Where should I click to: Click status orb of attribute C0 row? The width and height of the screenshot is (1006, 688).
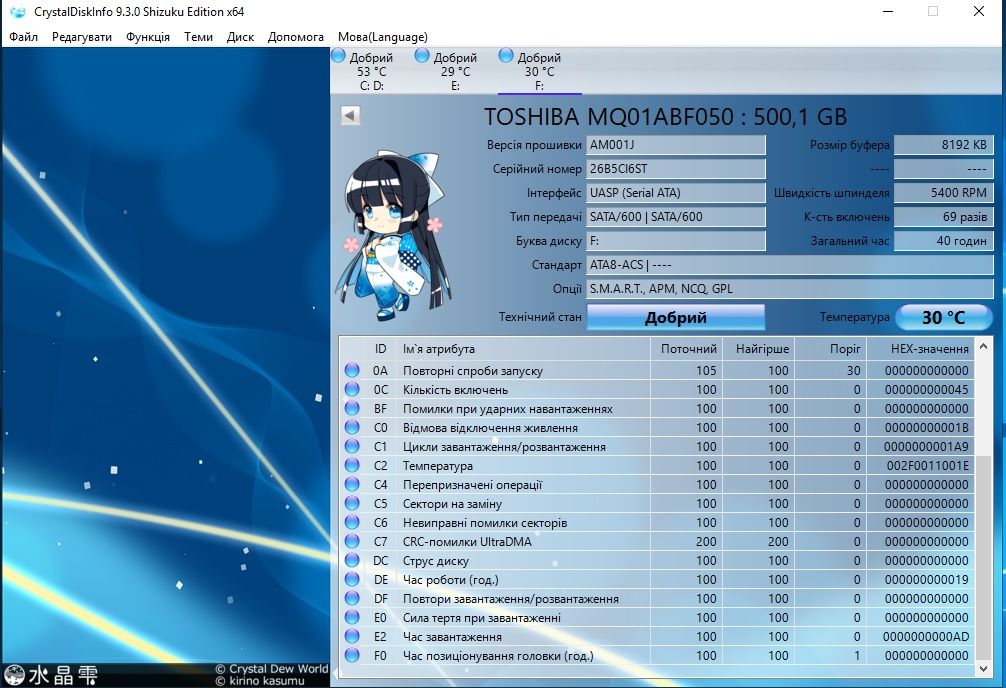[352, 427]
